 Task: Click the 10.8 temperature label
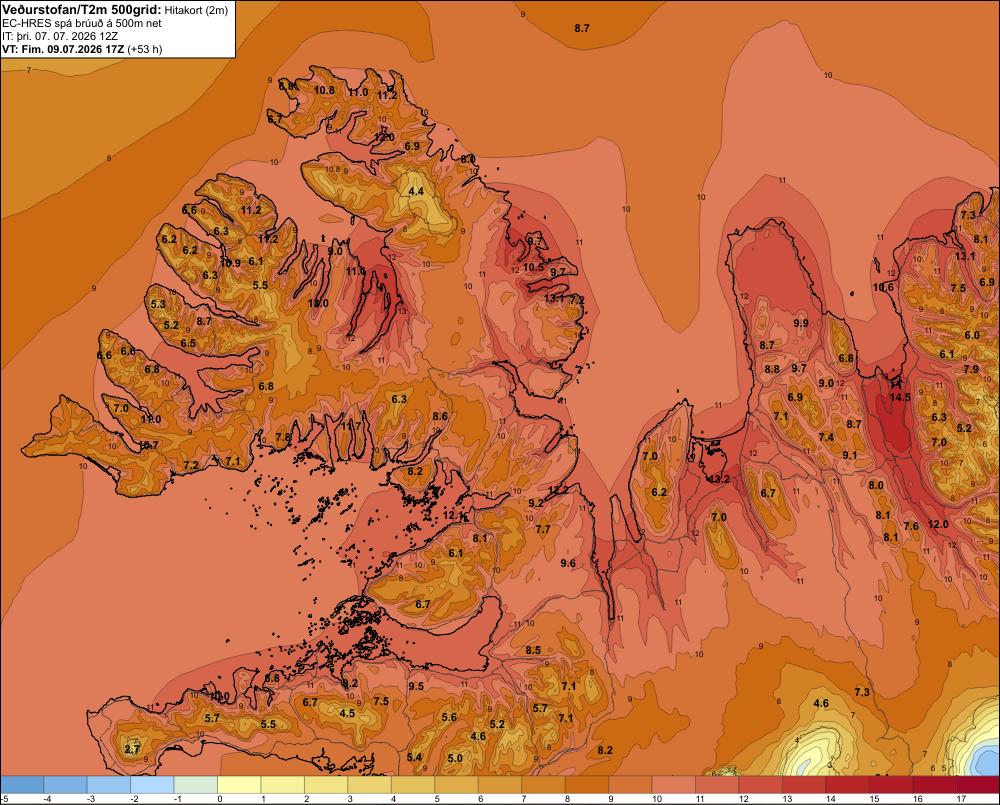(x=324, y=90)
